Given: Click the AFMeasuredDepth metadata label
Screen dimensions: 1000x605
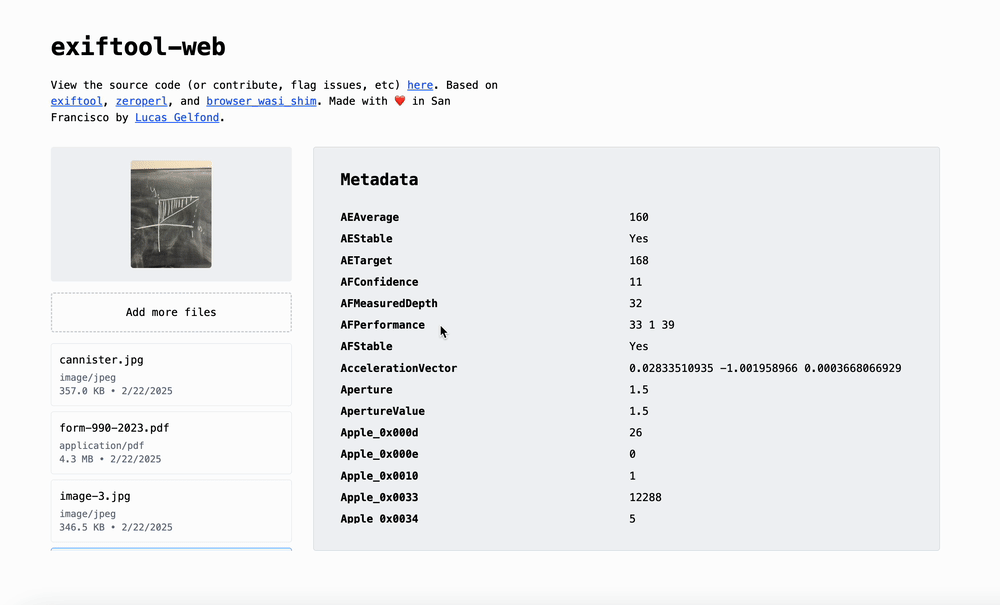Looking at the screenshot, I should click(388, 303).
